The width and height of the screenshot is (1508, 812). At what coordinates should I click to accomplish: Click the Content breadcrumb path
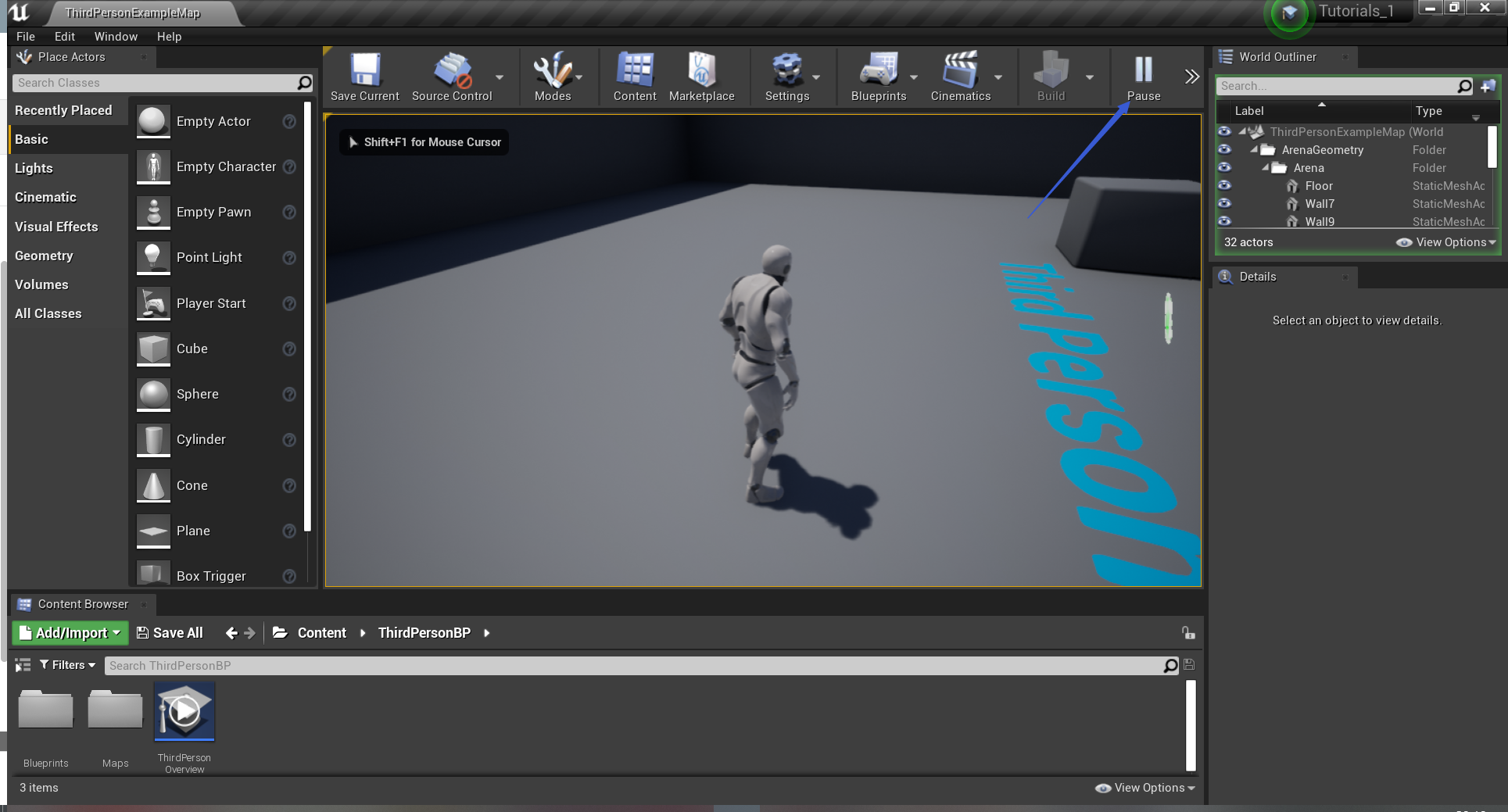321,633
